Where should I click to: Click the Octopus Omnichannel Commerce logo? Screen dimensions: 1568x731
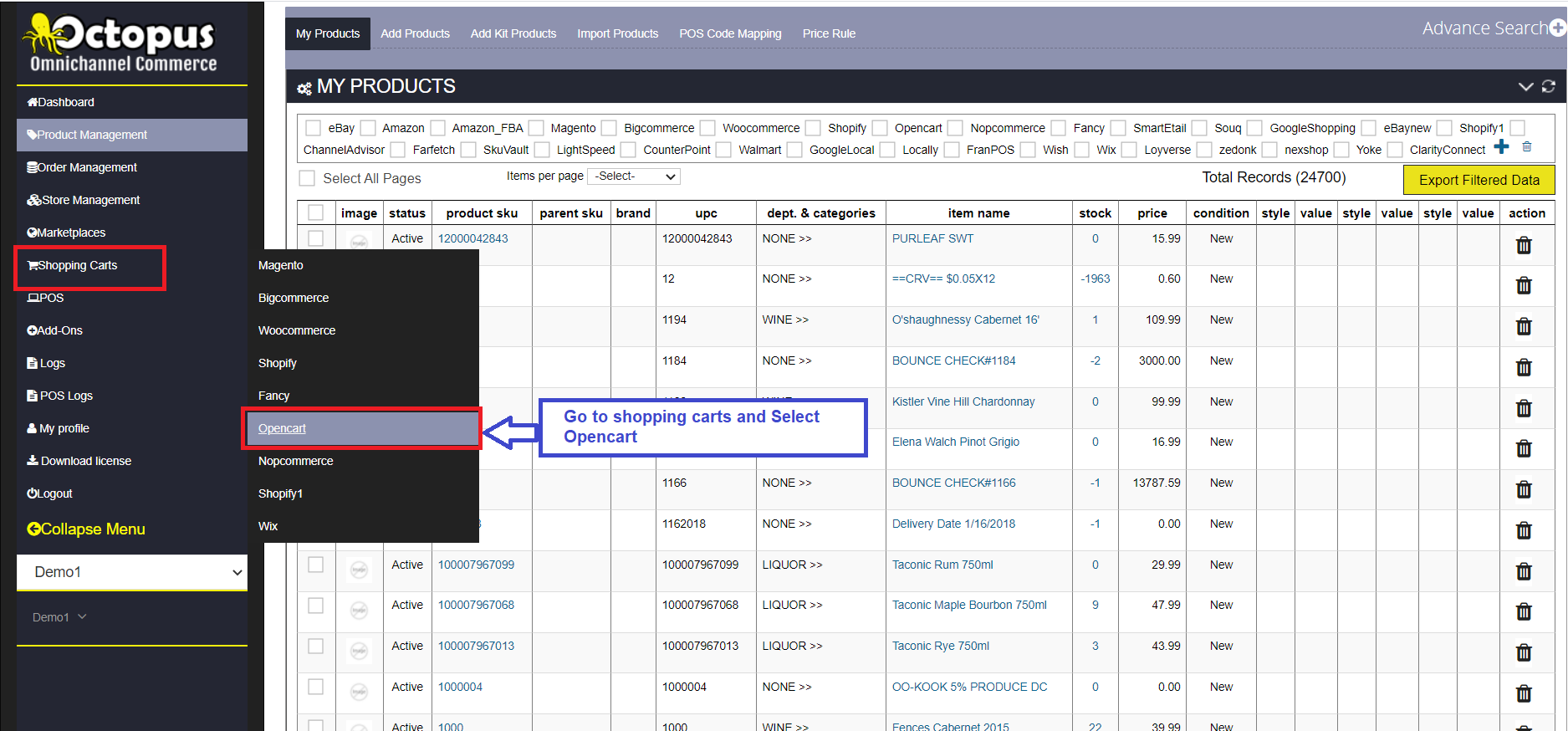[121, 43]
